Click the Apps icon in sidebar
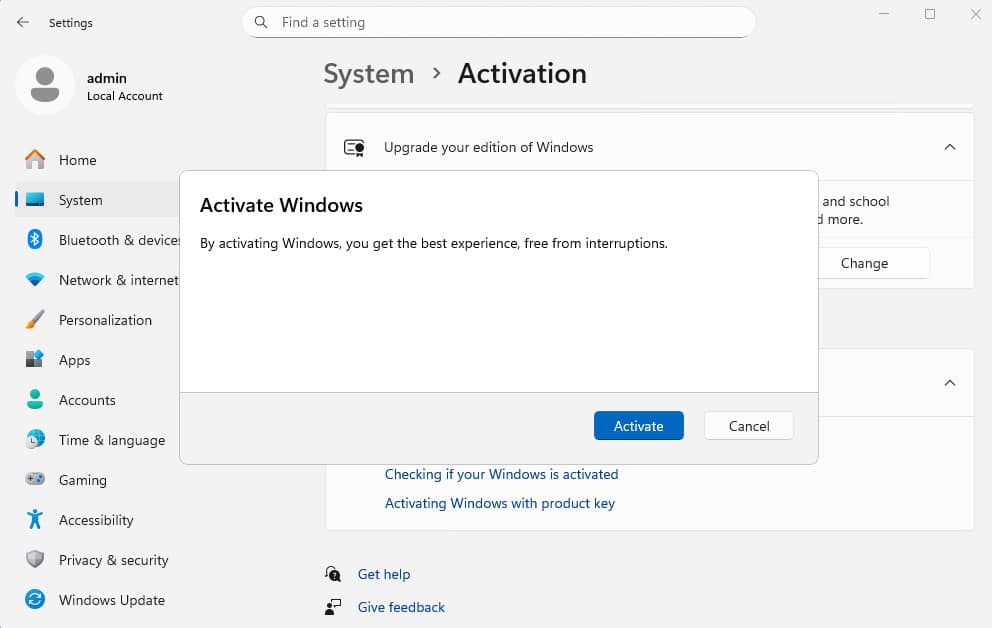 [35, 359]
